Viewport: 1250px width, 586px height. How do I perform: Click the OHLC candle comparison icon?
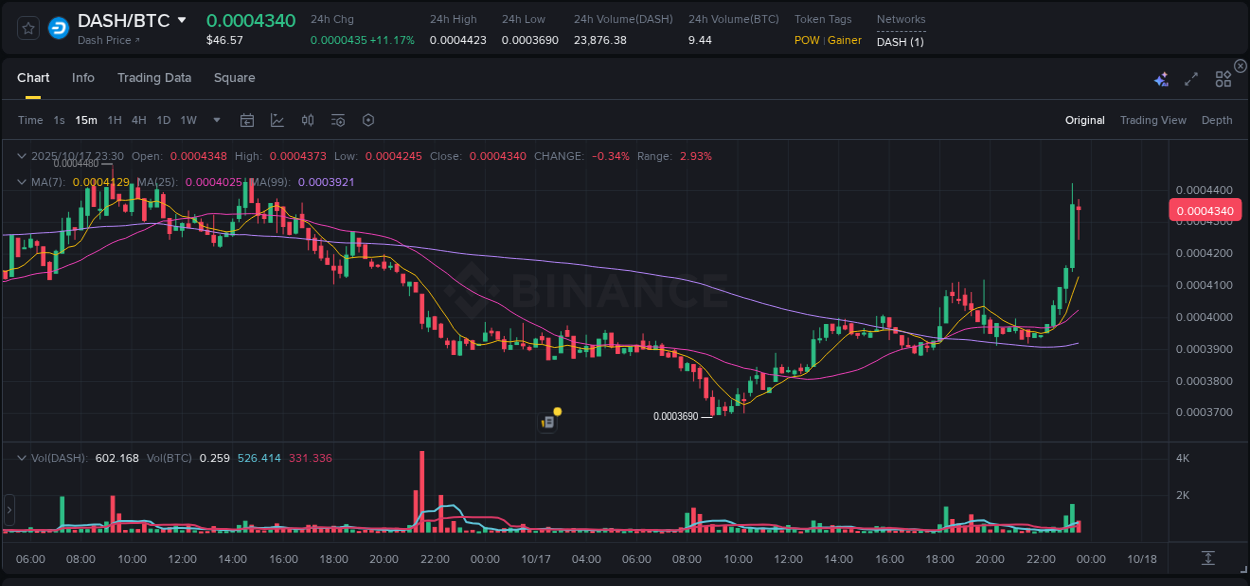307,120
